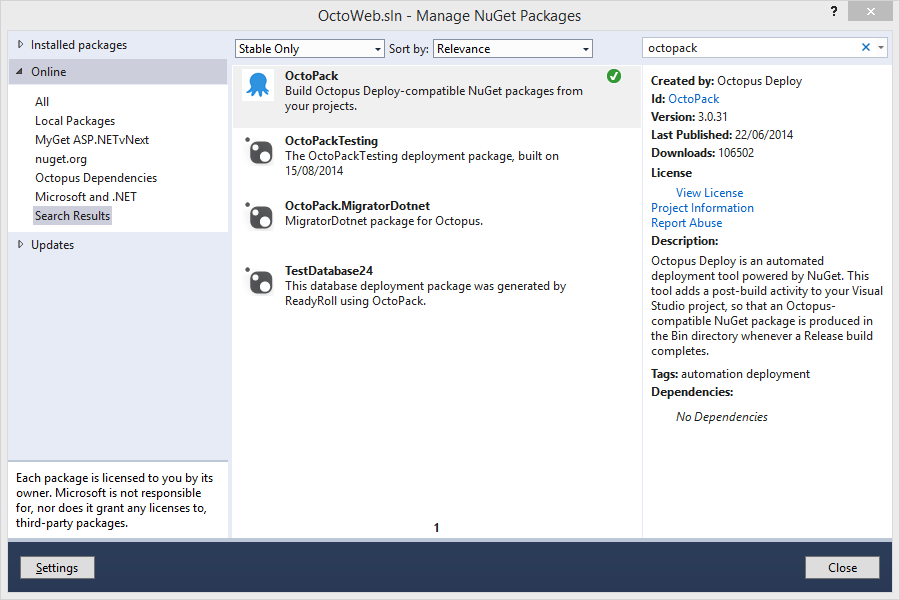Image resolution: width=900 pixels, height=600 pixels.
Task: Click the help question mark in title bar
Action: point(834,11)
